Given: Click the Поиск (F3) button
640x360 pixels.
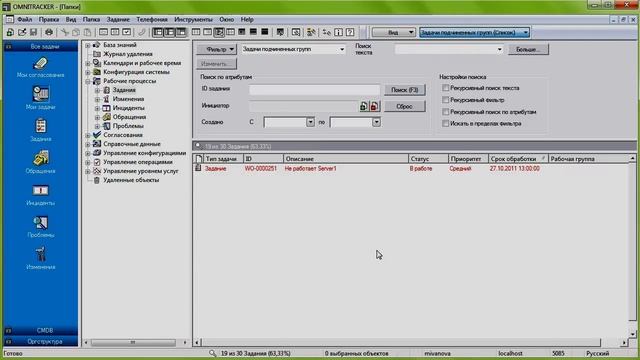Looking at the screenshot, I should pos(404,90).
